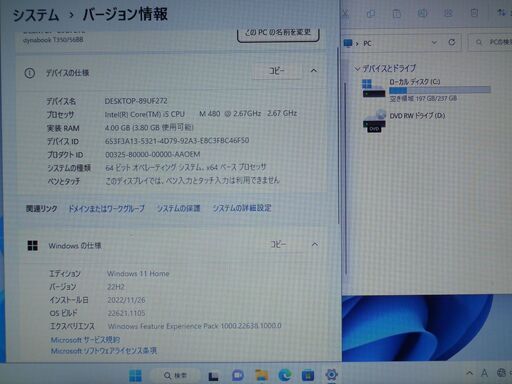Screen dimensions: 512x384
Task: Open Task View from the taskbar
Action: click(x=213, y=376)
